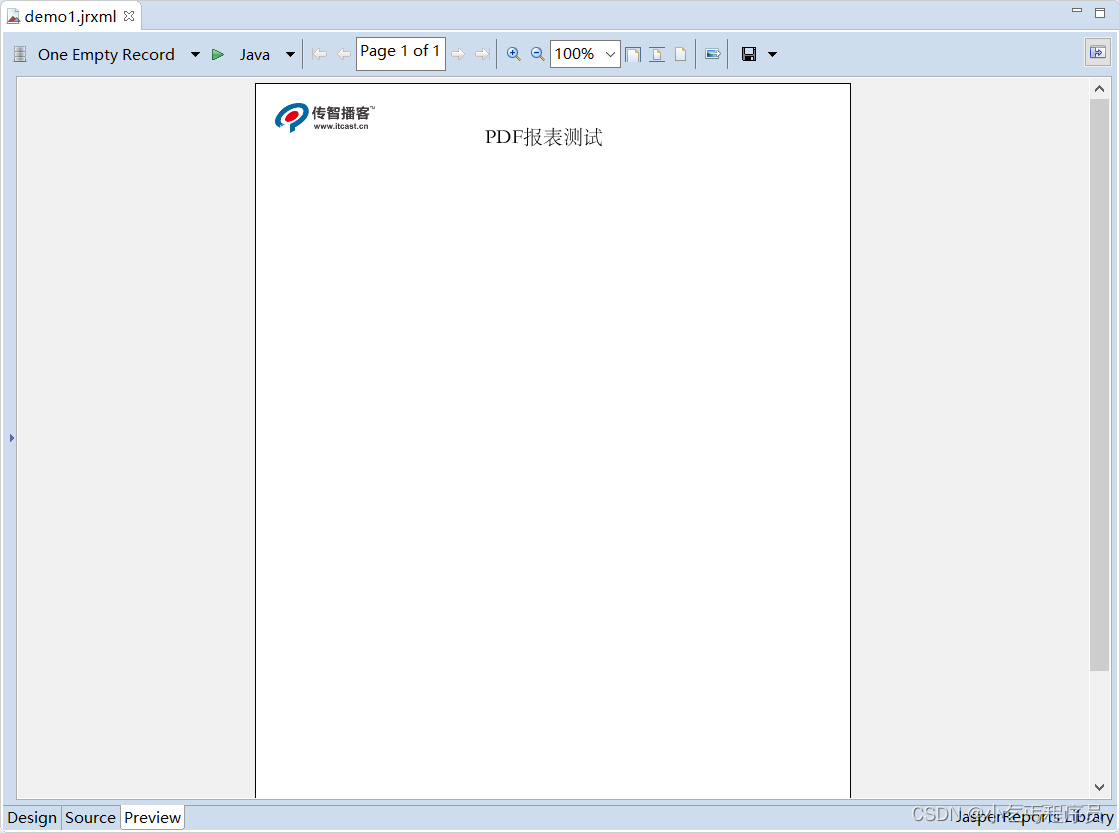Click the Page 1 of 1 field
The image size is (1119, 833).
click(400, 54)
